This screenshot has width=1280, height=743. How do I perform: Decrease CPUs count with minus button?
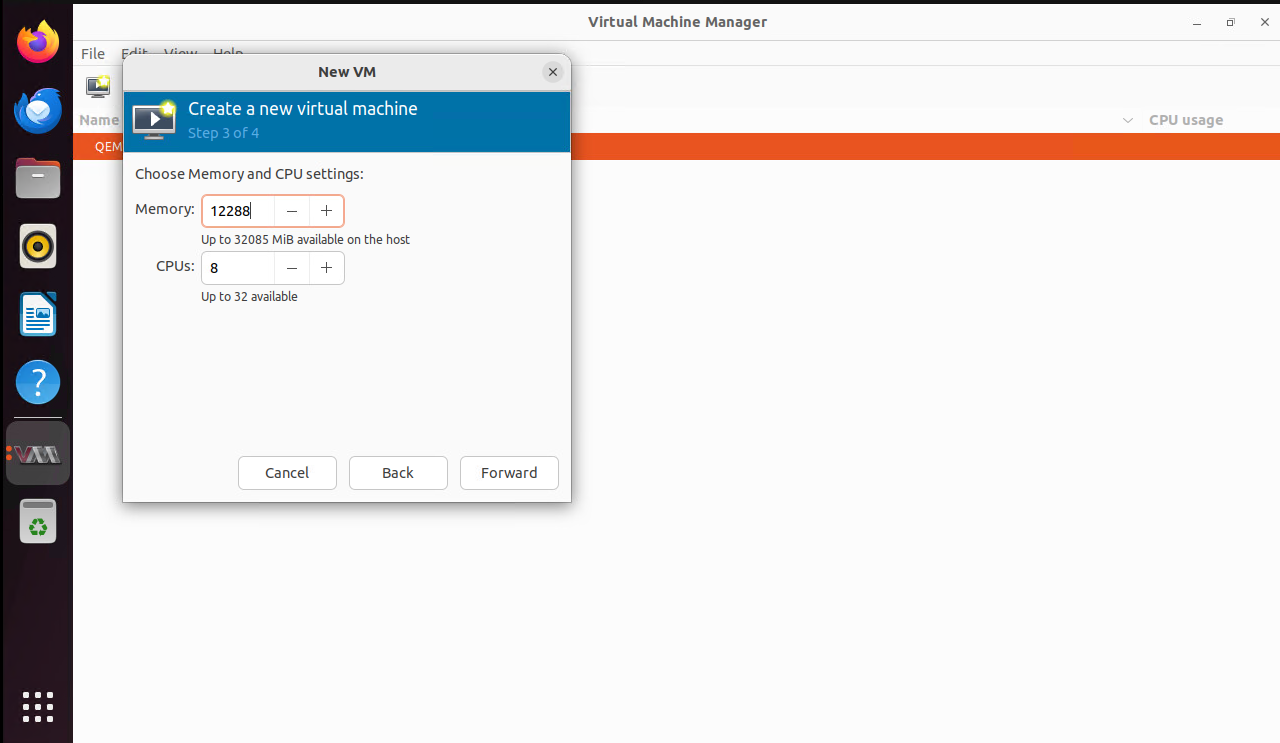click(x=292, y=268)
